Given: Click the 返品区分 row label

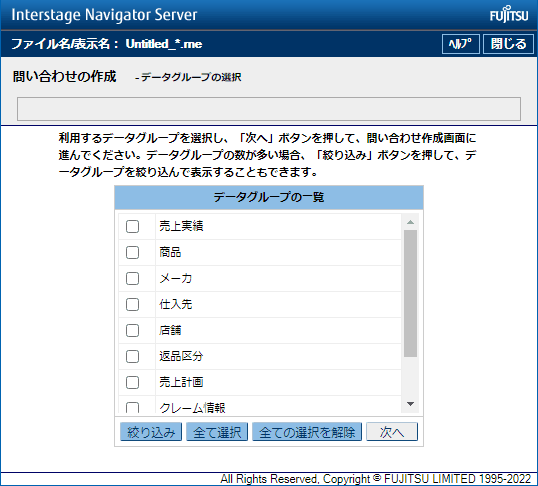Looking at the screenshot, I should (181, 356).
